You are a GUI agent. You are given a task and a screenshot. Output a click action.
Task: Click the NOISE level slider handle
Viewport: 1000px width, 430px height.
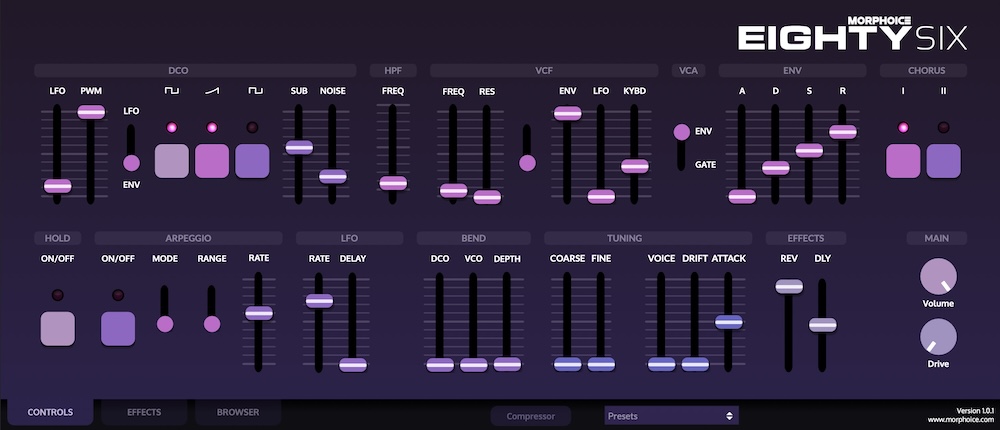click(333, 177)
